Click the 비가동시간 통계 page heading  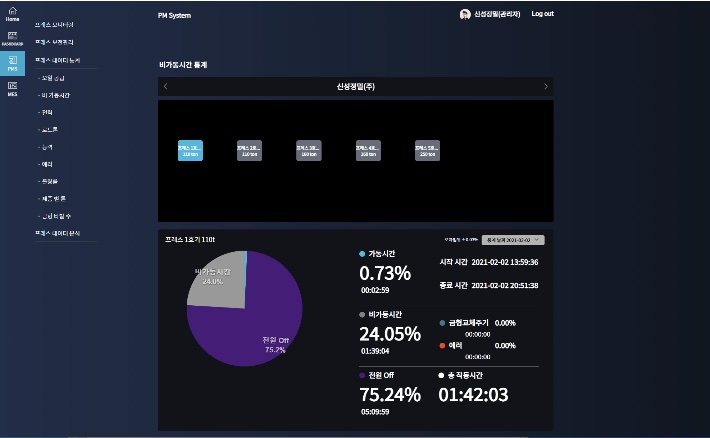[183, 65]
